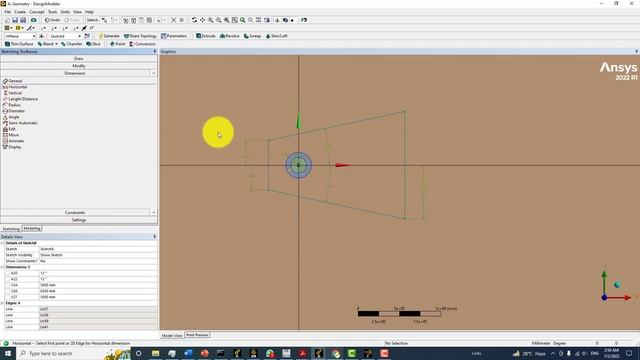Screen dimensions: 640x360
Task: Open the Blend dropdown arrow
Action: click(56, 44)
